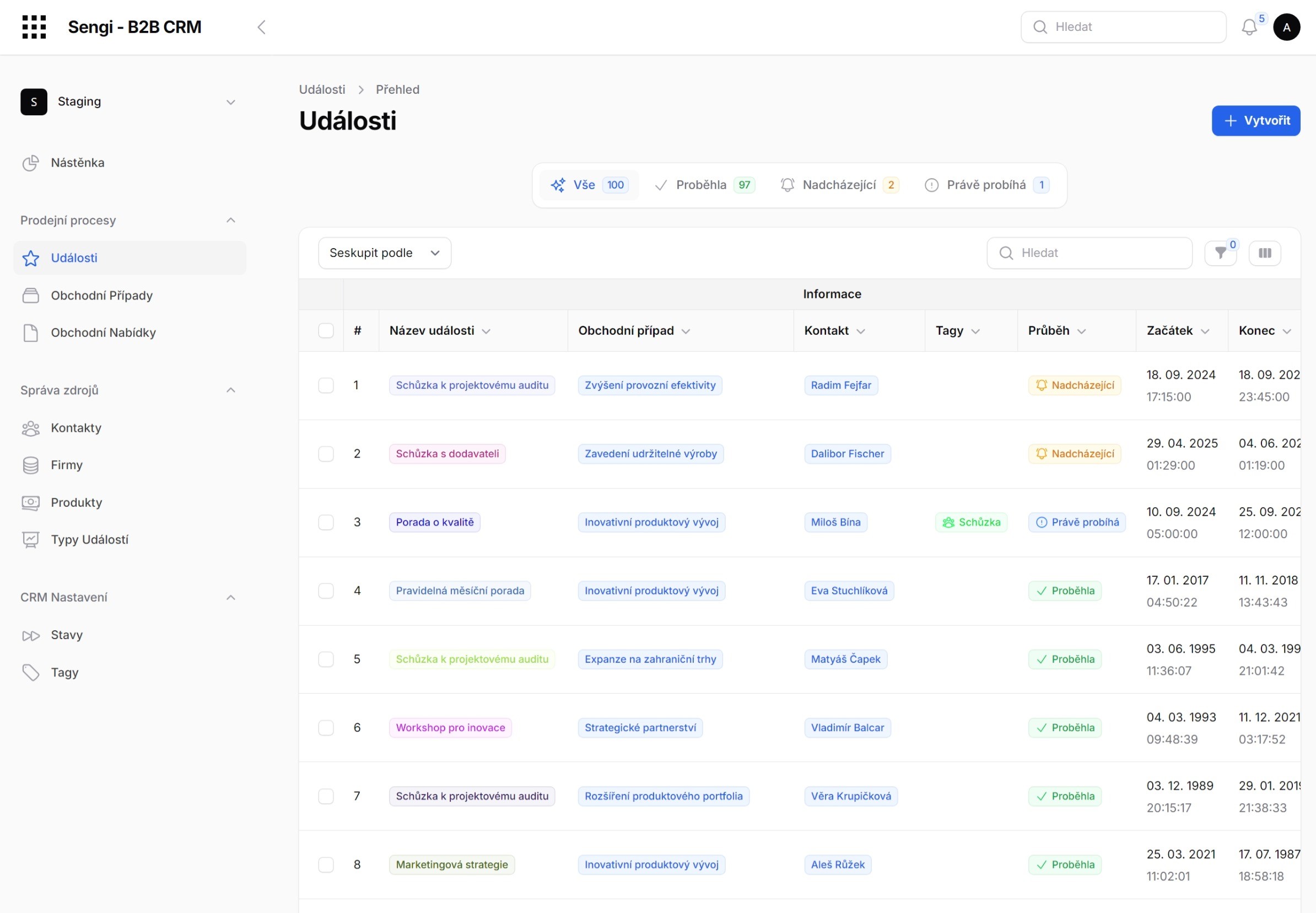The height and width of the screenshot is (913, 1316).
Task: Expand the Staging workspace chevron
Action: 230,103
